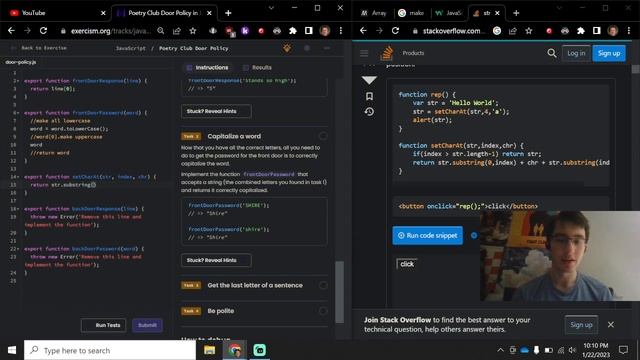Downvote the answer with the down arrow

(x=369, y=80)
